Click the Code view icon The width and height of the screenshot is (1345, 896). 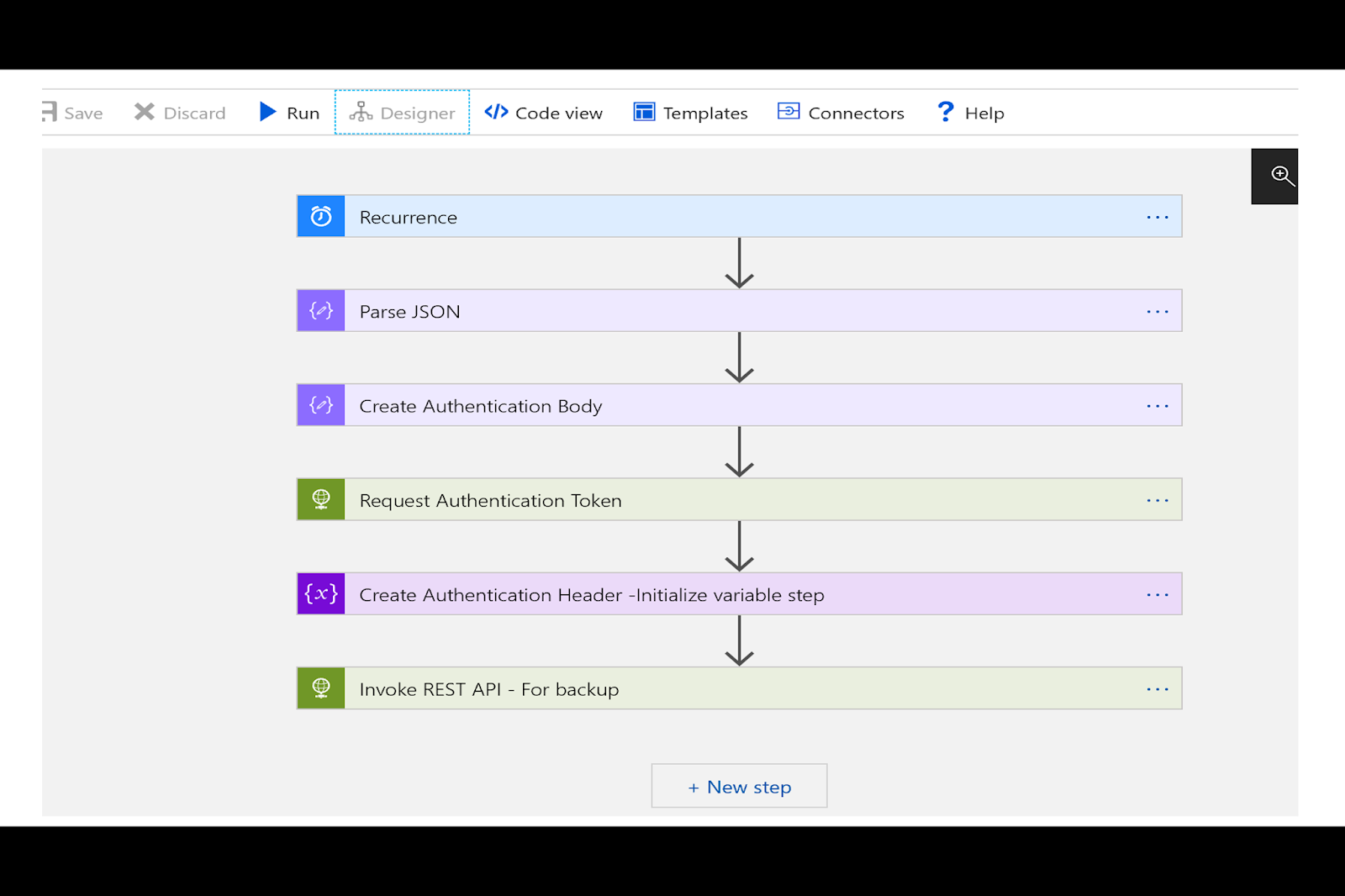tap(495, 111)
